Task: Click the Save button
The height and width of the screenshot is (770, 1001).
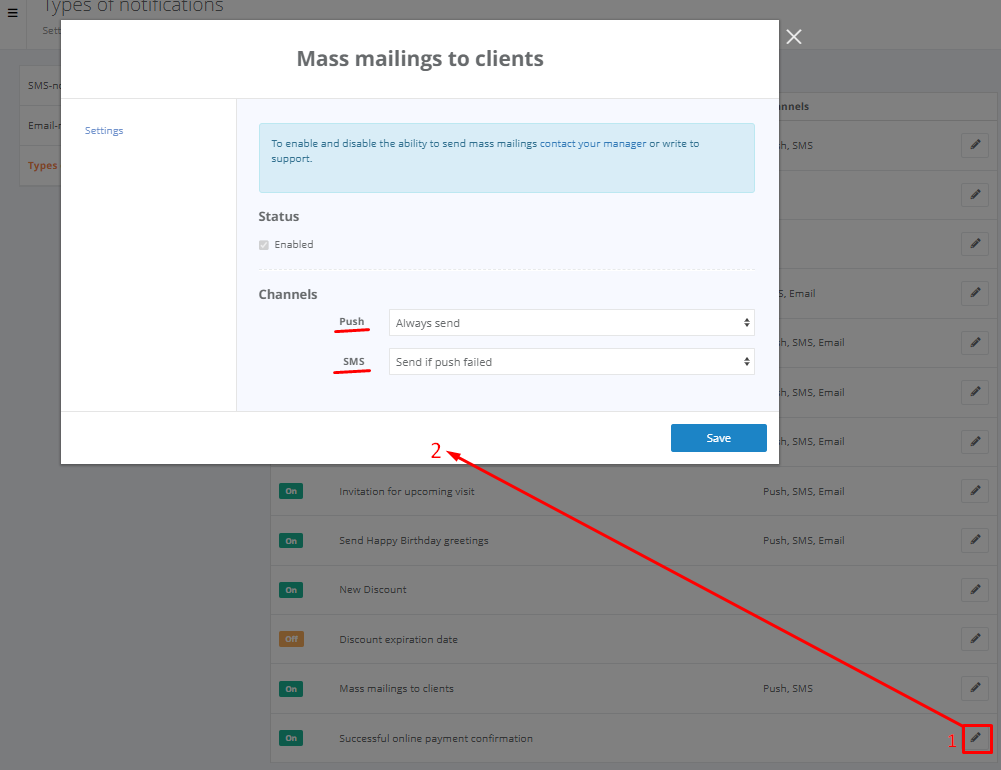Action: pos(718,438)
